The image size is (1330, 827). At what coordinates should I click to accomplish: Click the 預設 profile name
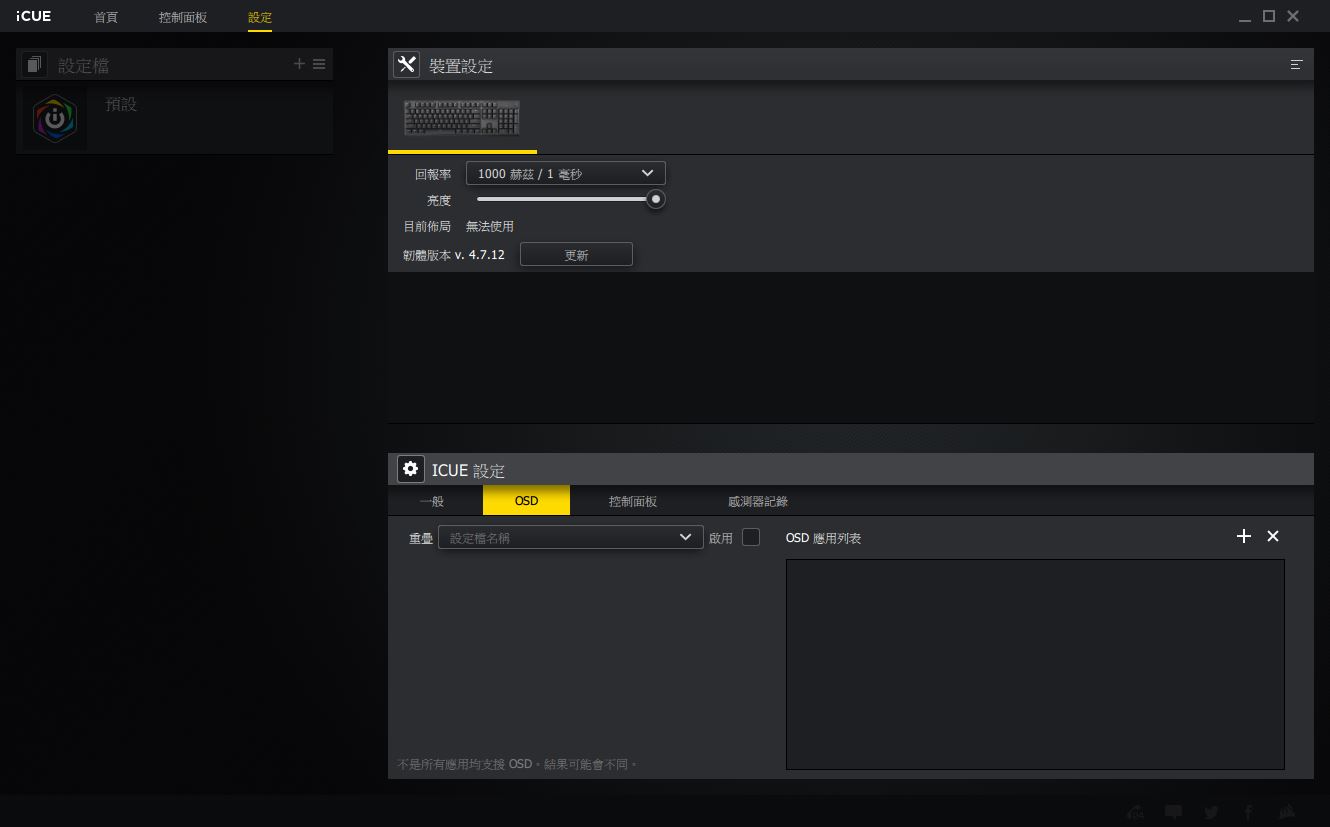tap(121, 104)
